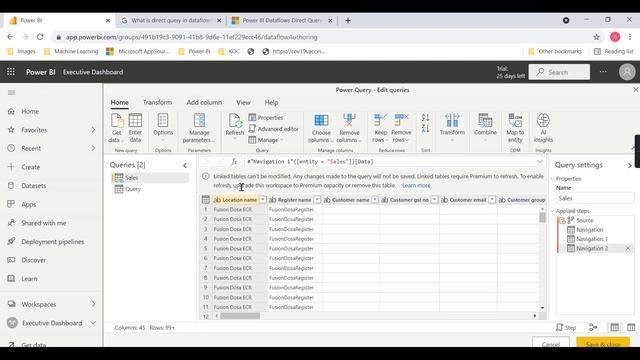The image size is (640, 360).
Task: Open the Options ribbon button
Action: [x=163, y=128]
